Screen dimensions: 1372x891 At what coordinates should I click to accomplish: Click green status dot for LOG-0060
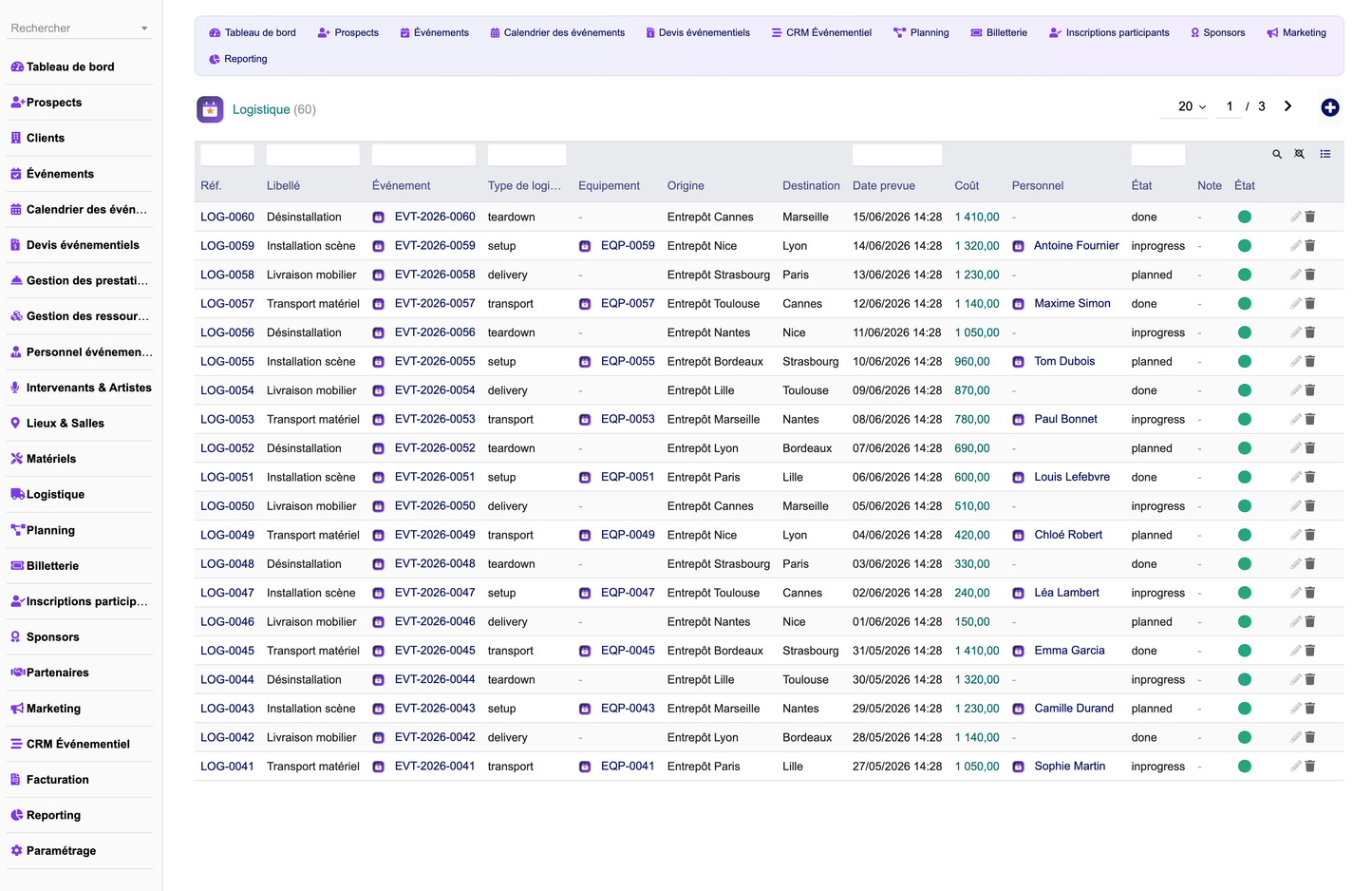pyautogui.click(x=1245, y=217)
